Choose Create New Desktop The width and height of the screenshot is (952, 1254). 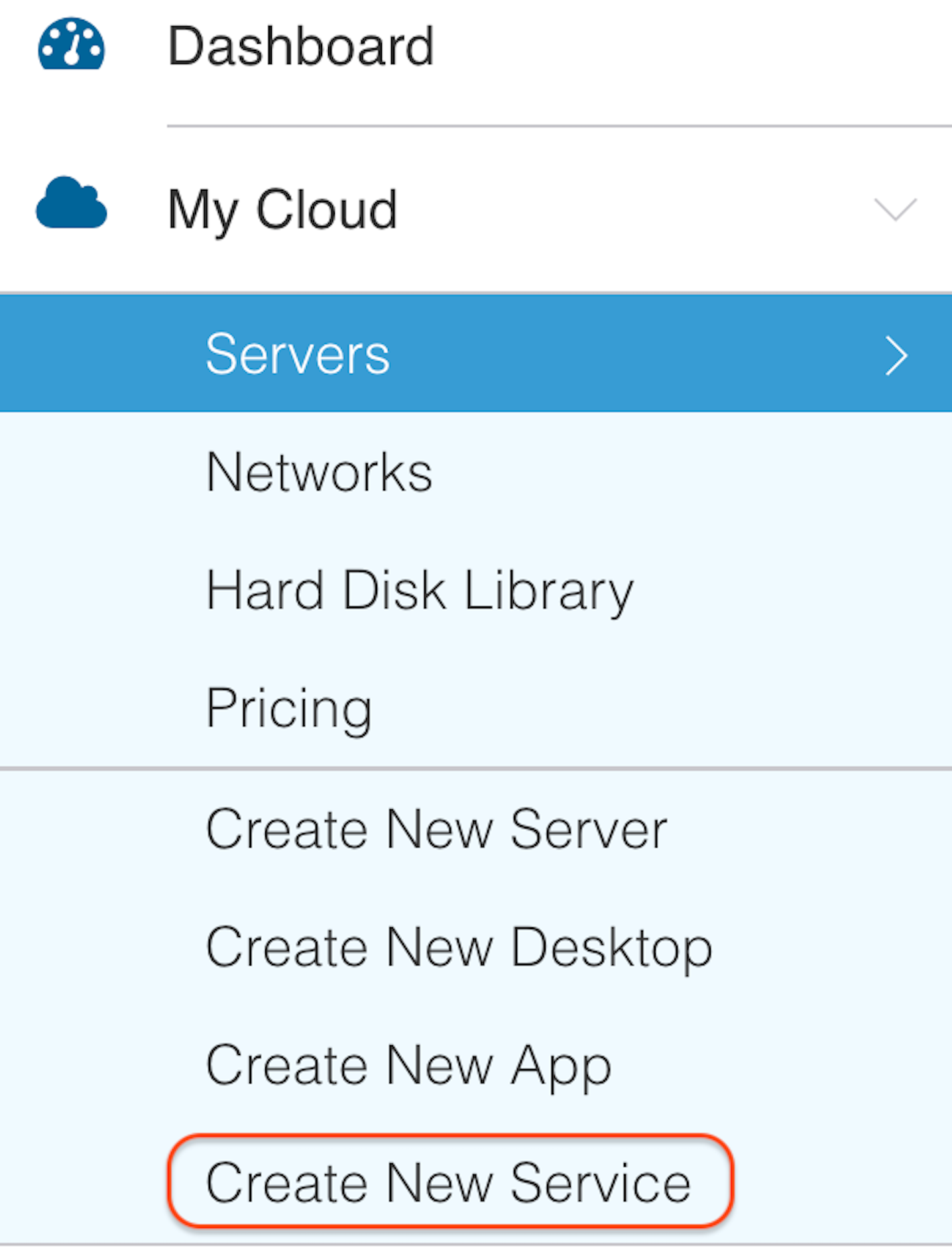click(459, 948)
